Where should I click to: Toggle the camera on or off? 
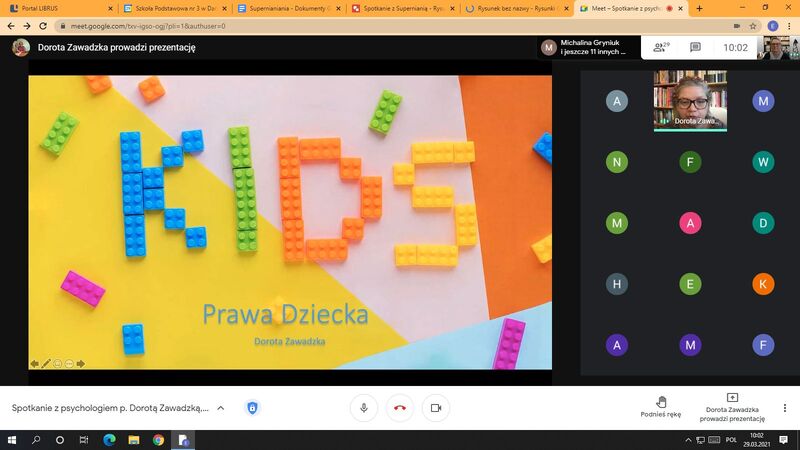tap(435, 408)
